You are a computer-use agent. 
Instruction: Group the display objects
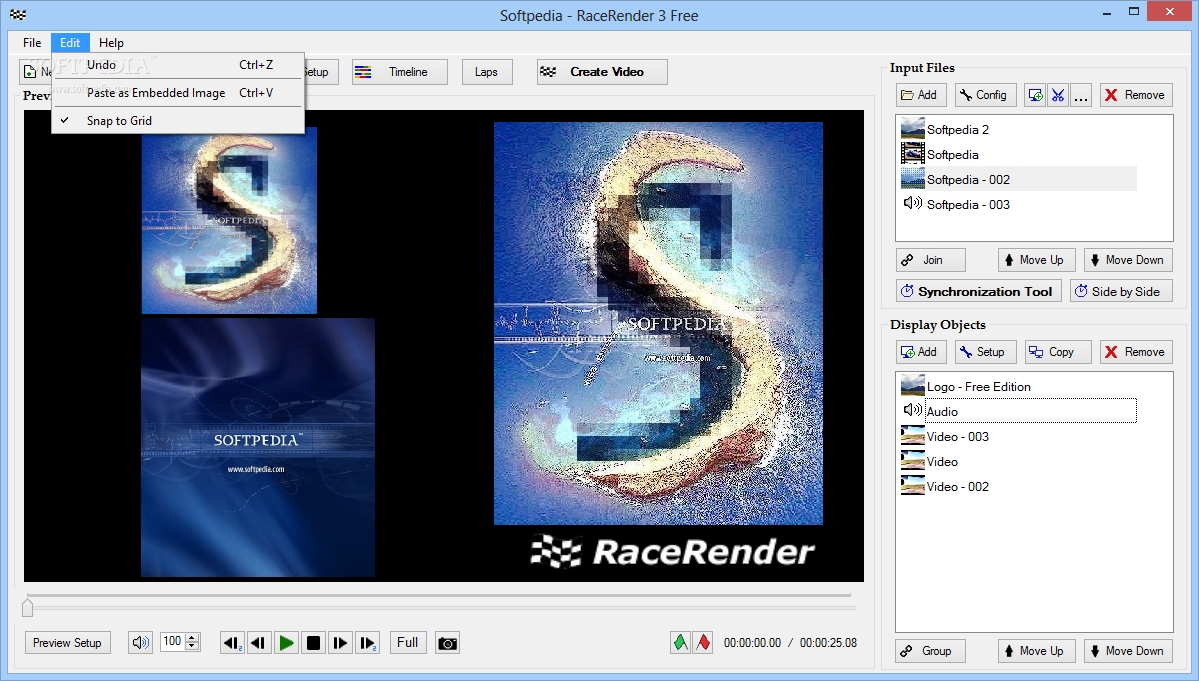click(x=931, y=651)
